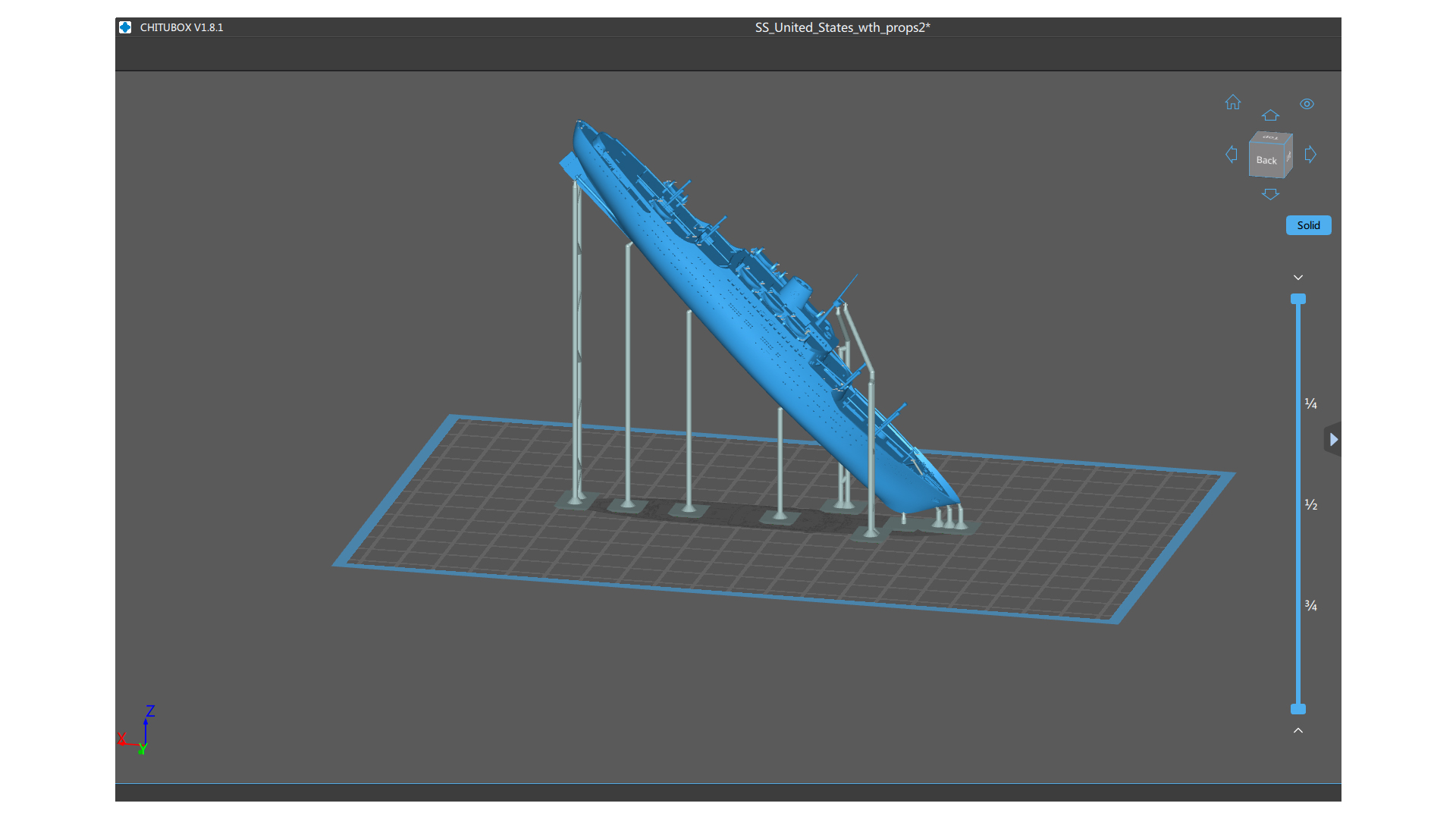Click the chevron below the layer slider
Image resolution: width=1456 pixels, height=819 pixels.
pos(1298,730)
